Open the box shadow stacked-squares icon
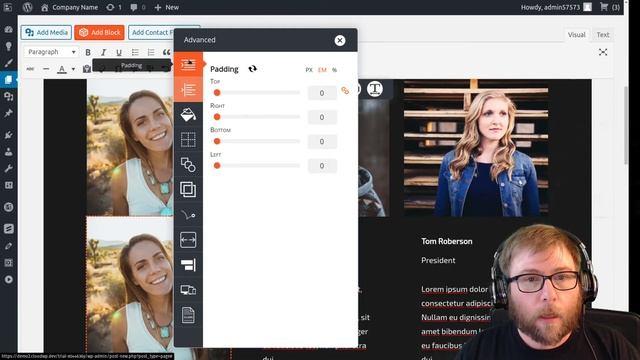640x360 pixels. click(x=188, y=189)
